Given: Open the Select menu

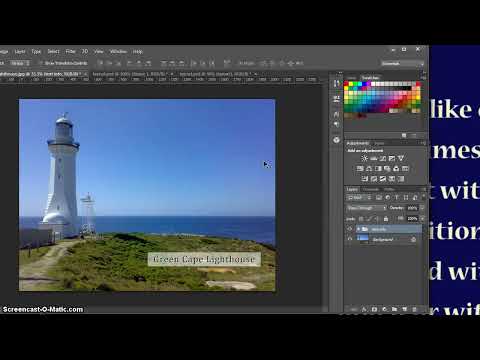Looking at the screenshot, I should 53,51.
